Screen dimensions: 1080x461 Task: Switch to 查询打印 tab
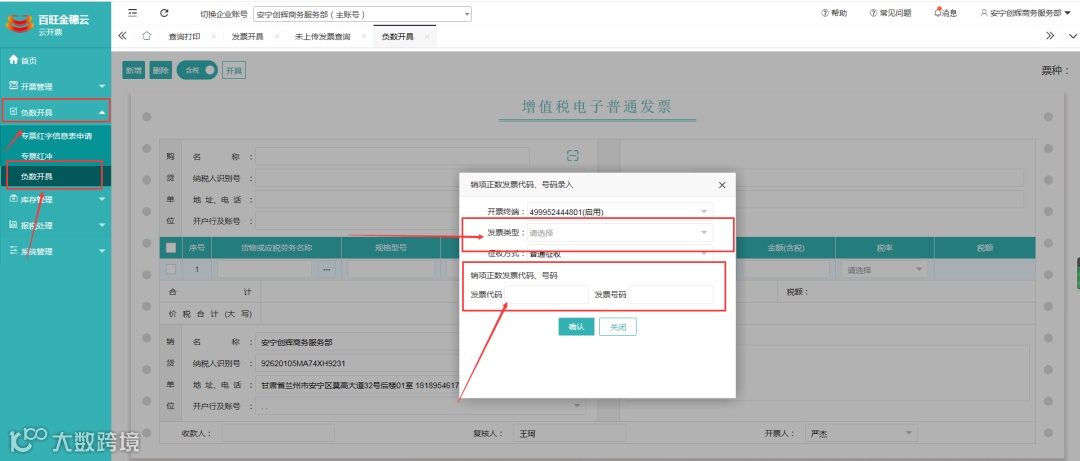coord(185,37)
